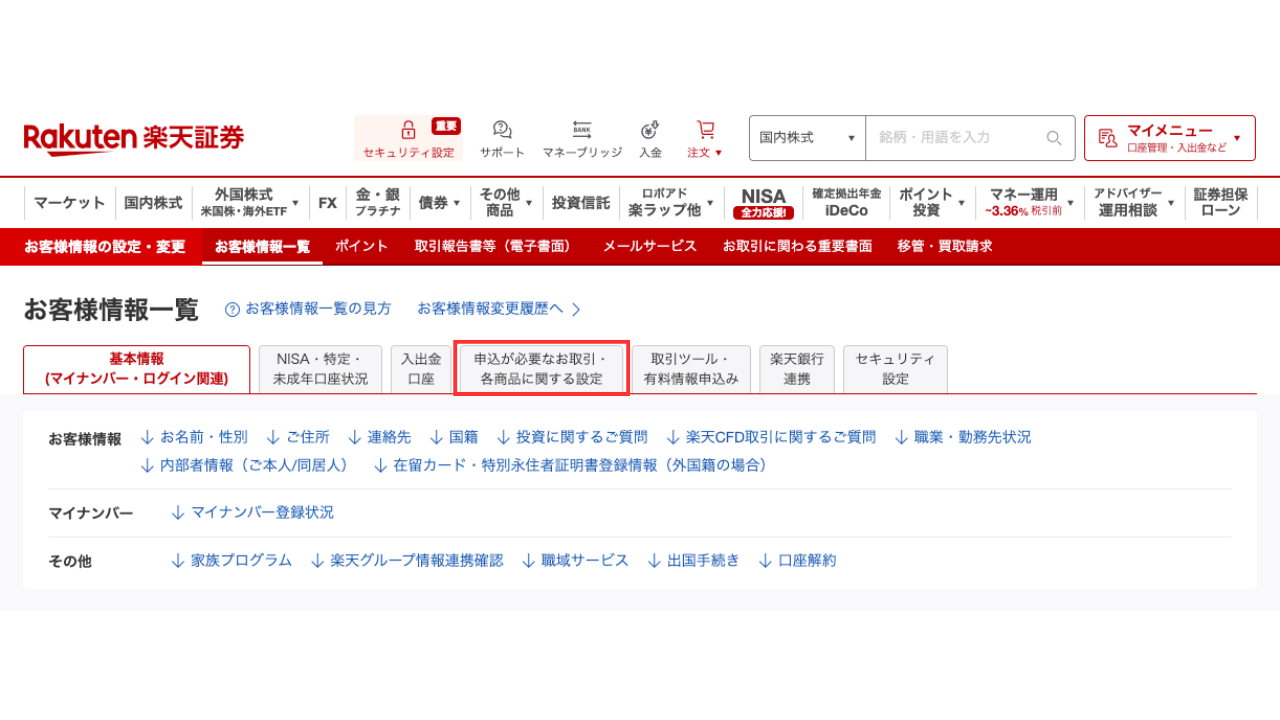Open the お客様情報変更履歴へ link

pyautogui.click(x=498, y=309)
